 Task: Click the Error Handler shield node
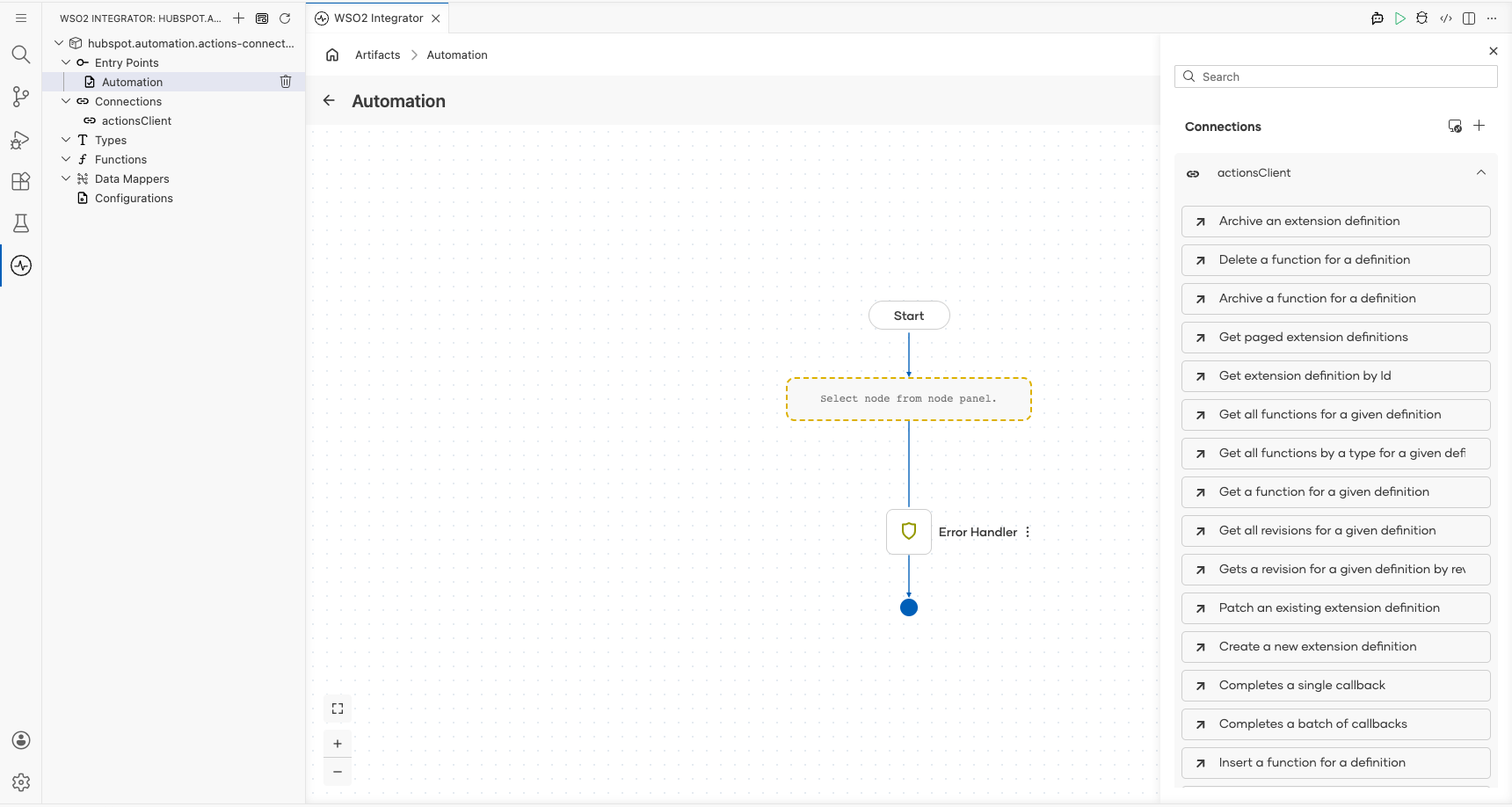click(x=909, y=532)
